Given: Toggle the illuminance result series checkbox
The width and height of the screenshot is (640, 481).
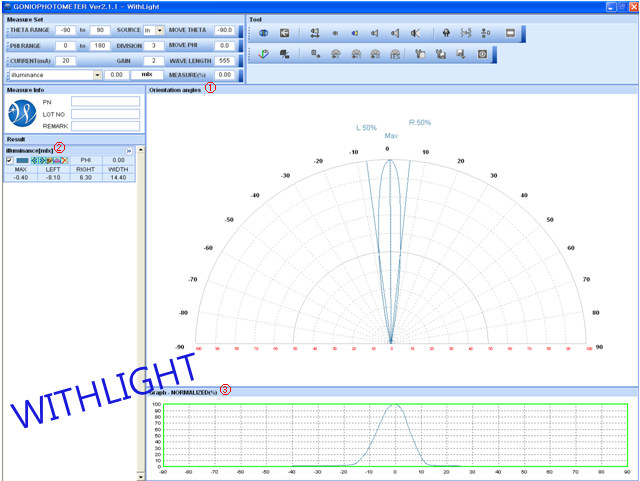Looking at the screenshot, I should [9, 160].
